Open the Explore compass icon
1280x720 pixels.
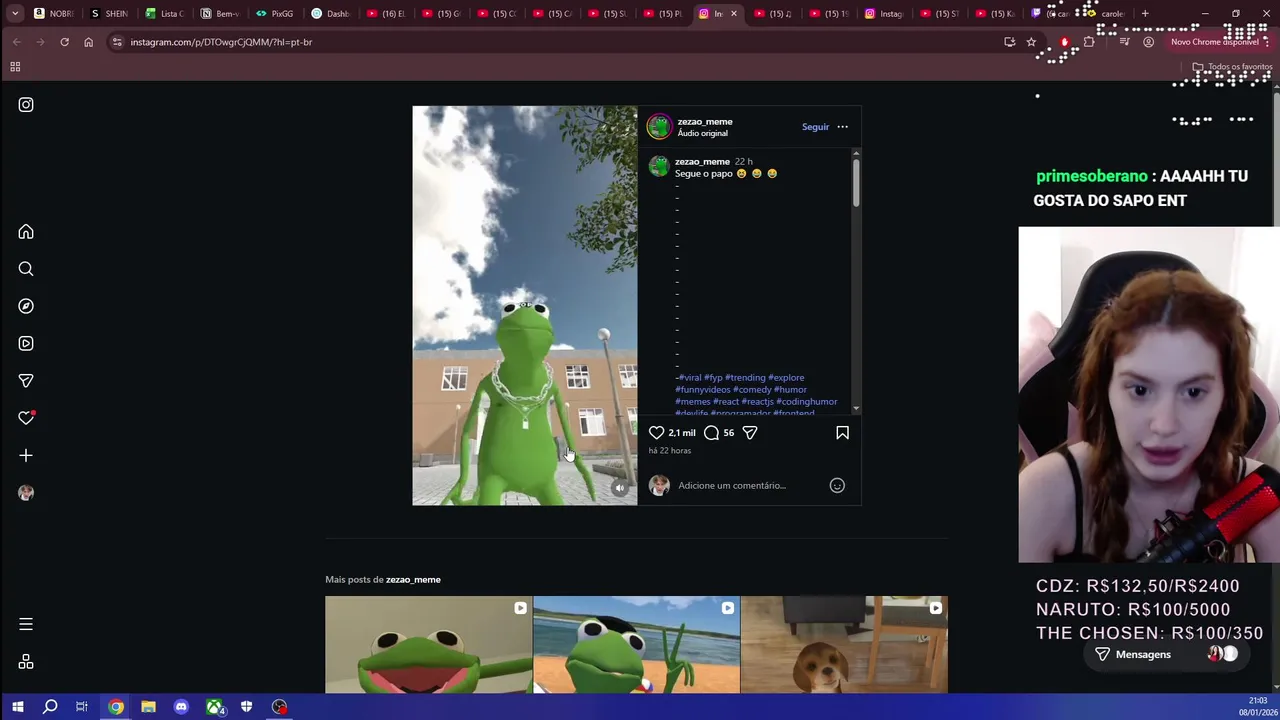pos(26,306)
